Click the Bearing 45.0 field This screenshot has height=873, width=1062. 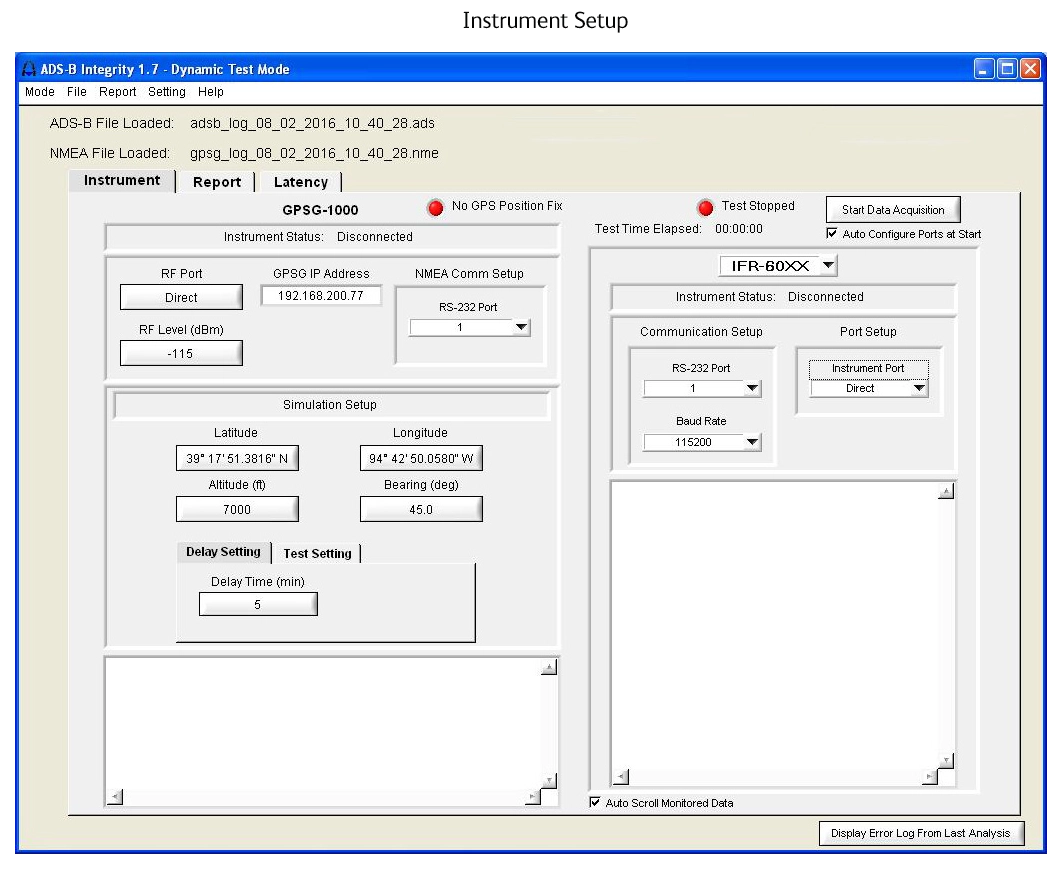pos(421,509)
